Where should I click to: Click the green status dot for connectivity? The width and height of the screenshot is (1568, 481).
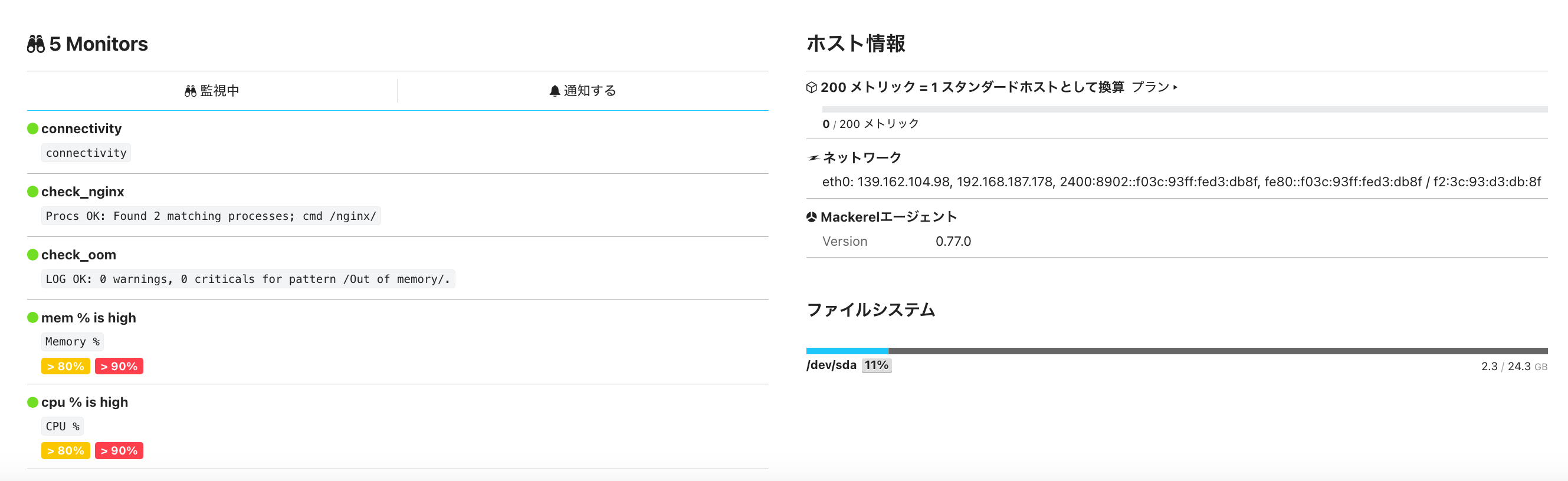point(33,129)
